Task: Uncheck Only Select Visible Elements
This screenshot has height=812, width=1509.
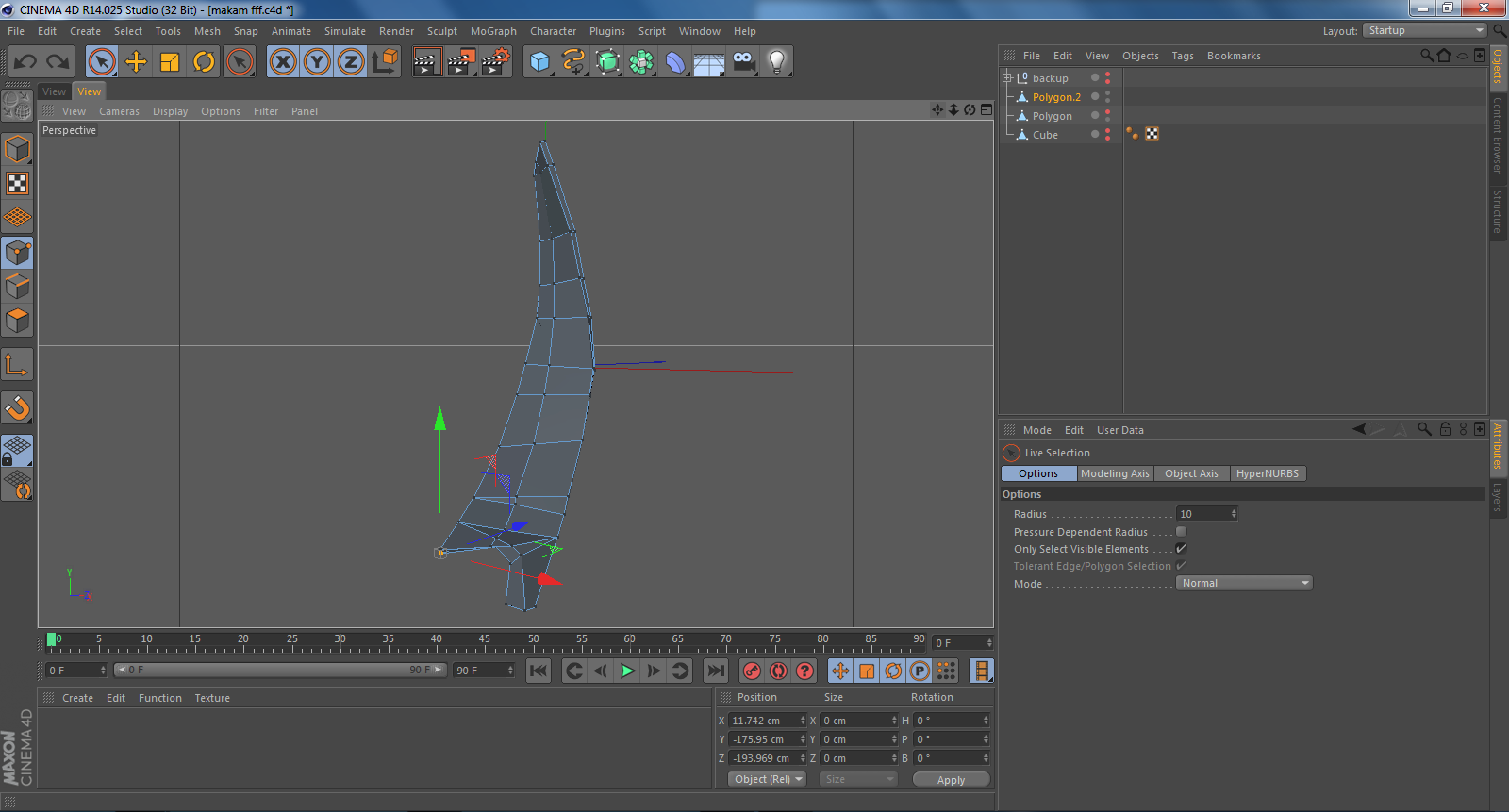Action: click(x=1181, y=549)
